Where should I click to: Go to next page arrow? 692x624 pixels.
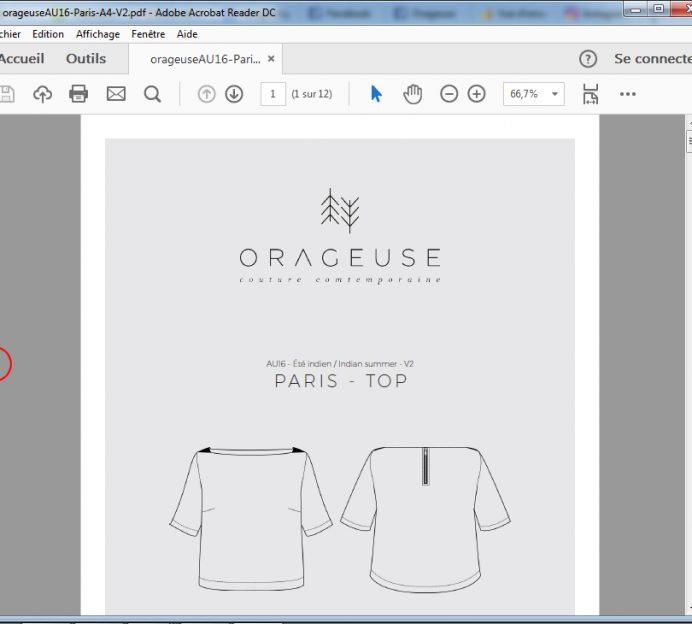[x=234, y=94]
